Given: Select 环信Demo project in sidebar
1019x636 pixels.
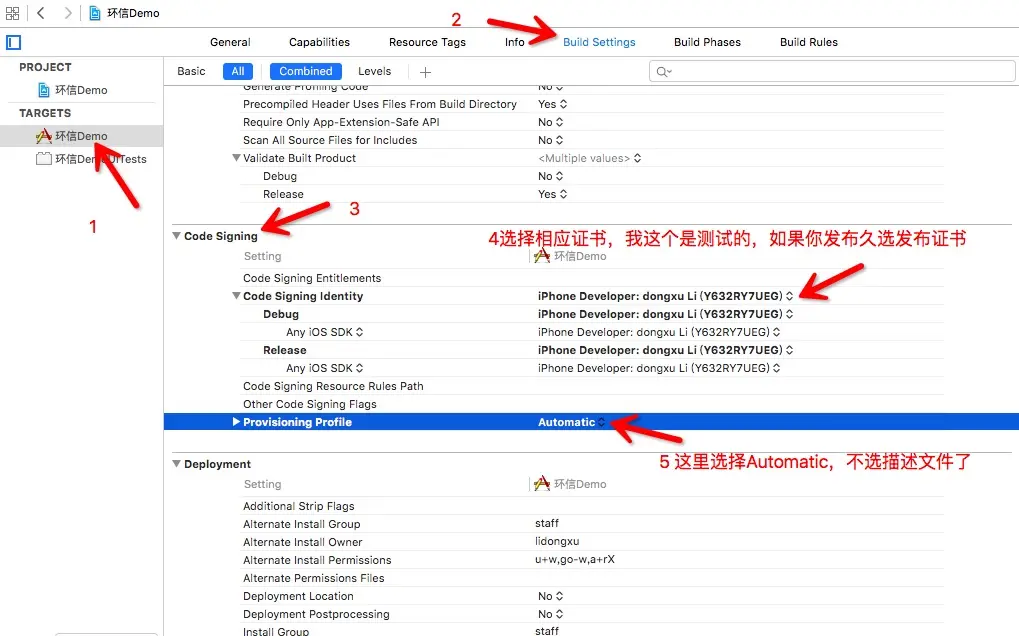Looking at the screenshot, I should pos(81,90).
